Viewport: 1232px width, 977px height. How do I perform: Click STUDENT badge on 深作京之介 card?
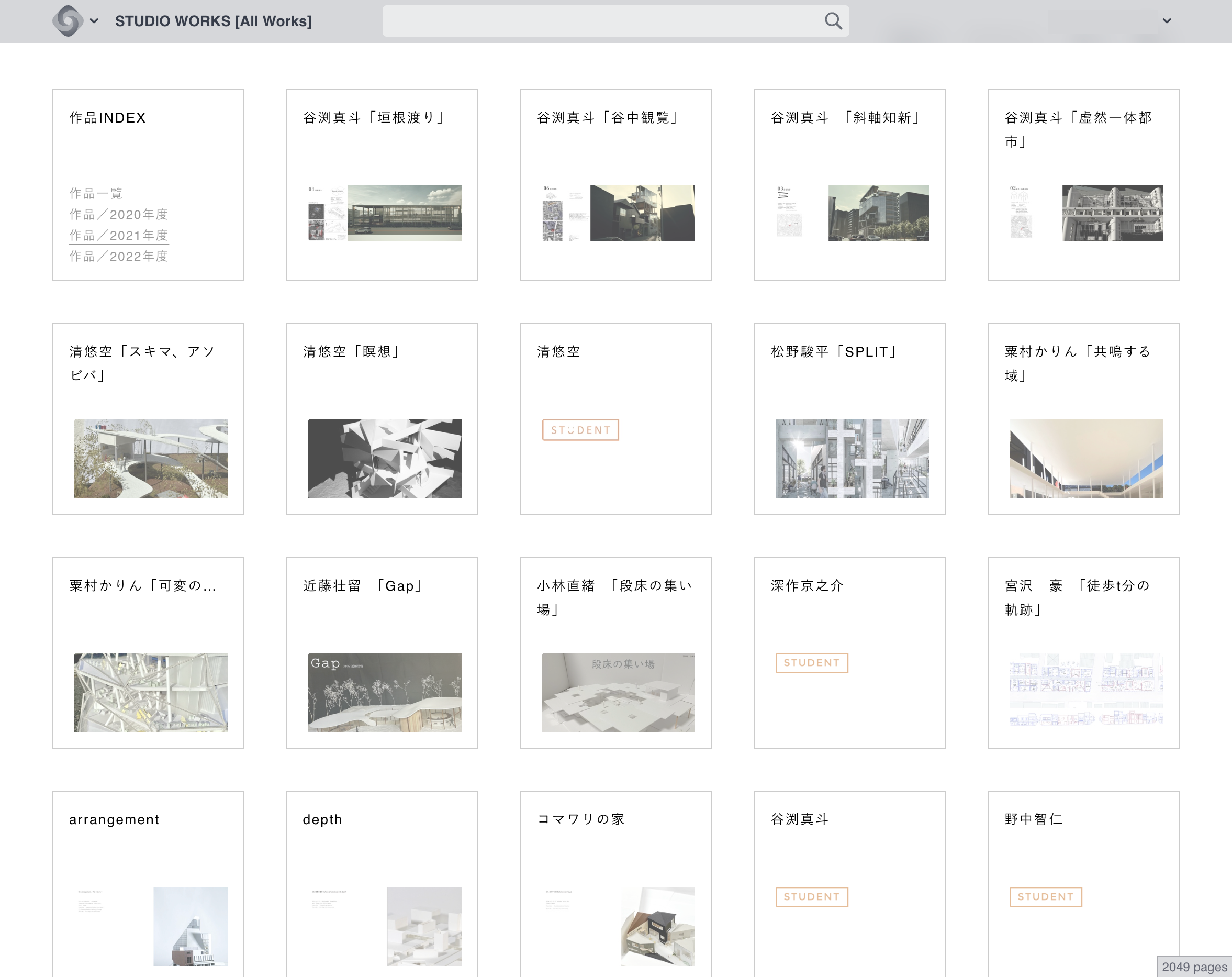811,662
